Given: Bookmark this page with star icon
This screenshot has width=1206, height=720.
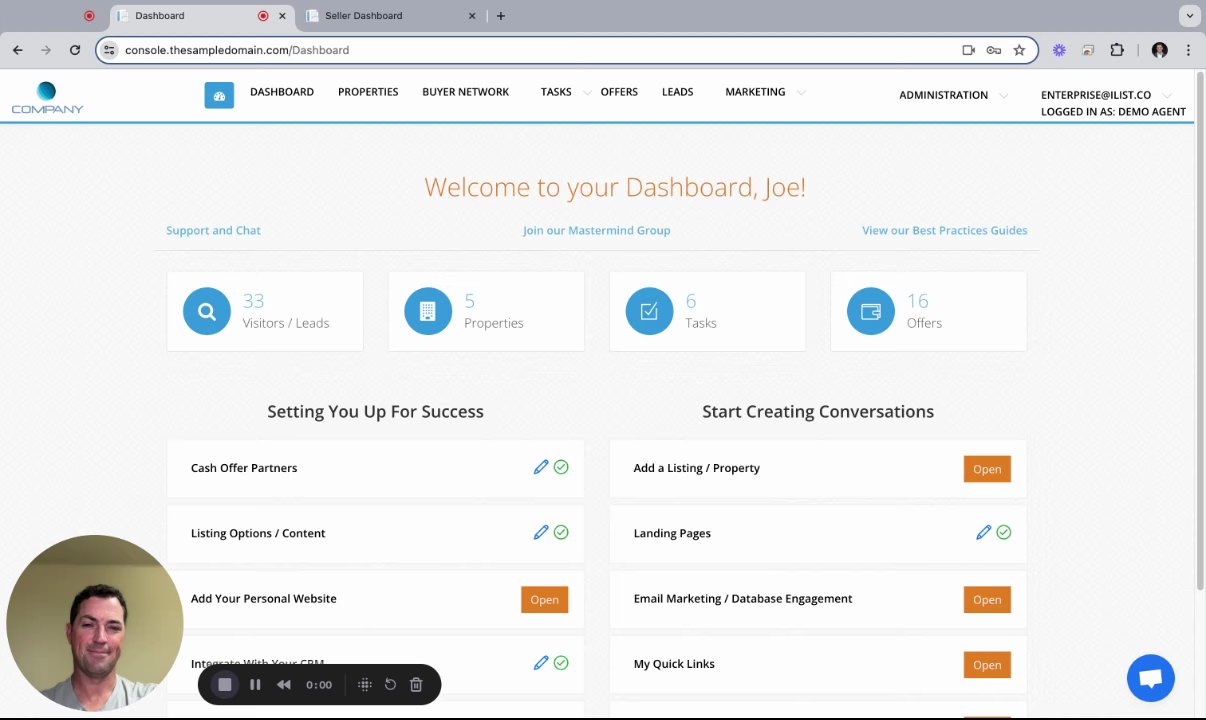Looking at the screenshot, I should click(1019, 50).
